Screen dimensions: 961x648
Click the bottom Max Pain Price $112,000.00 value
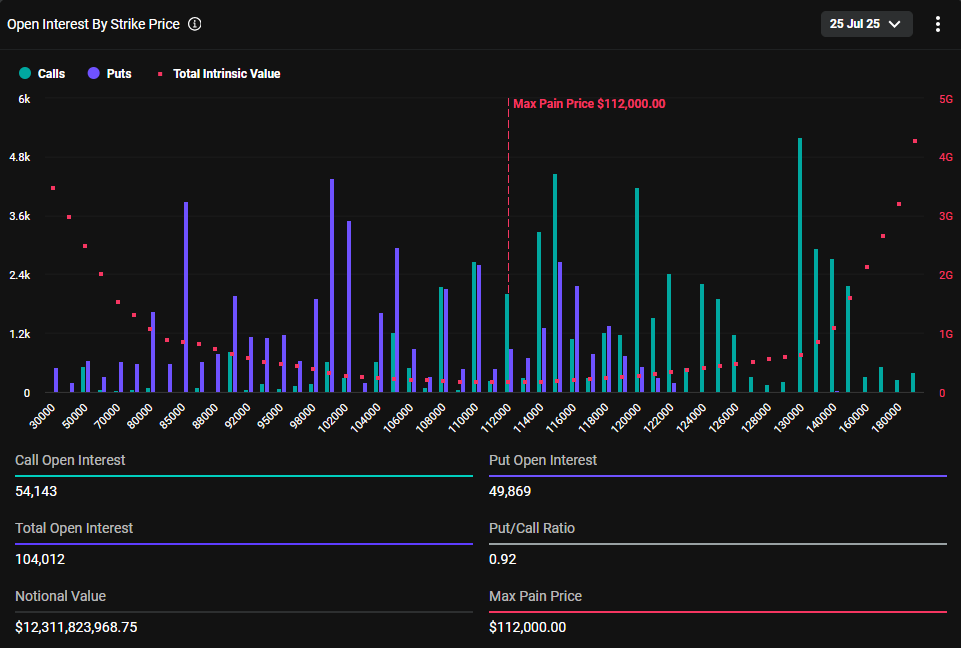point(527,627)
